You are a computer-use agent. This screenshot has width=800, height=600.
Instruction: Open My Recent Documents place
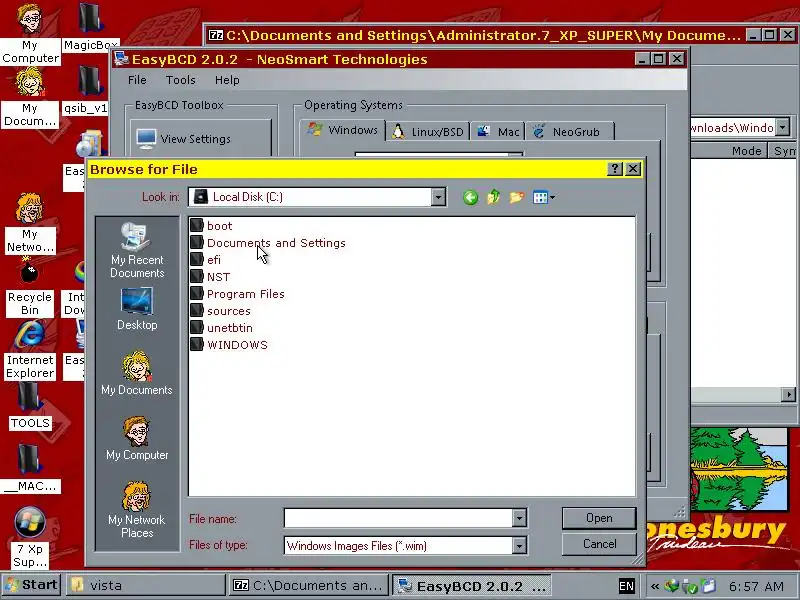point(137,251)
